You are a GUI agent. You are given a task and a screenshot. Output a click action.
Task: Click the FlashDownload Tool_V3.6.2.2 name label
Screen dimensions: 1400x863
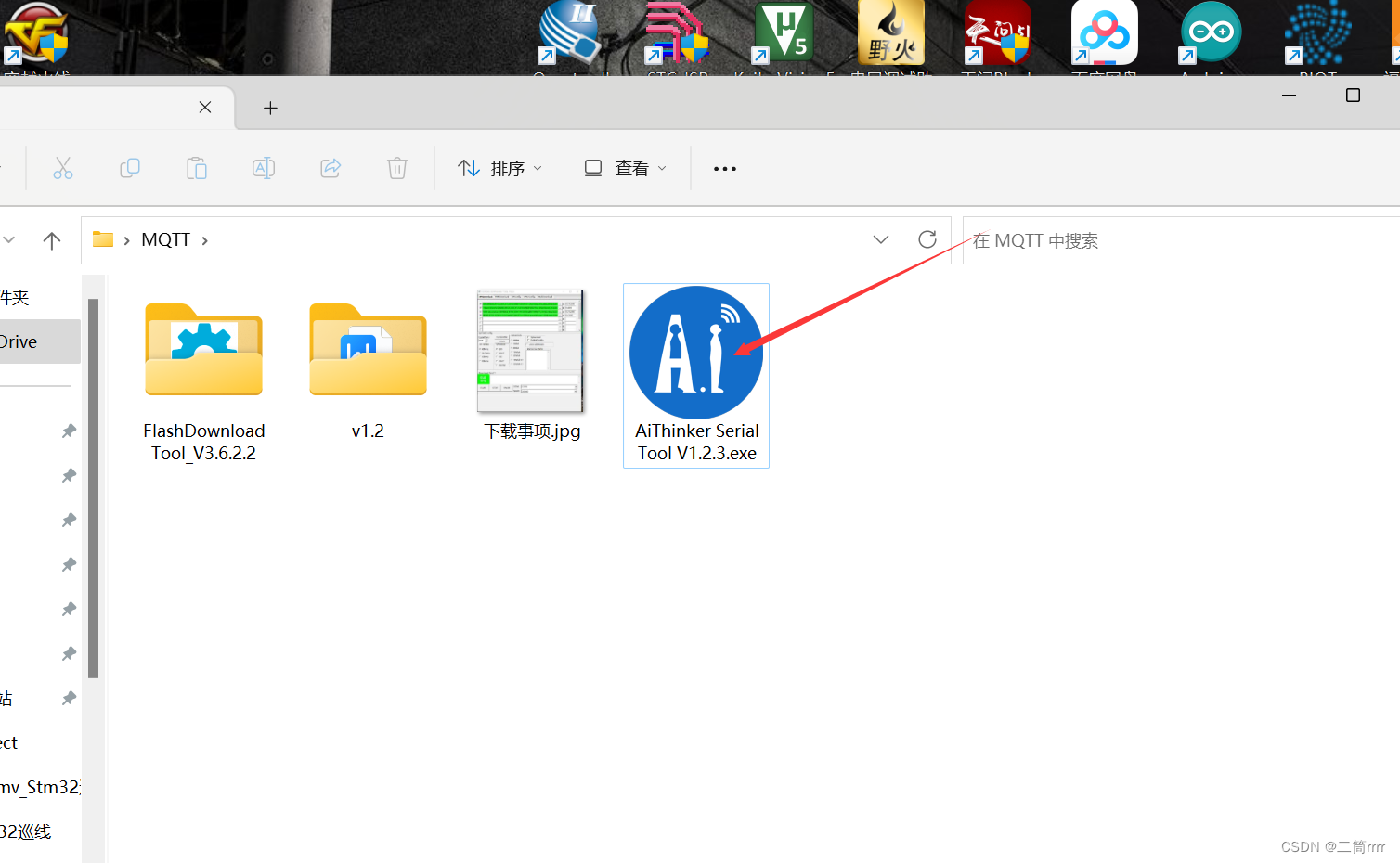[204, 442]
